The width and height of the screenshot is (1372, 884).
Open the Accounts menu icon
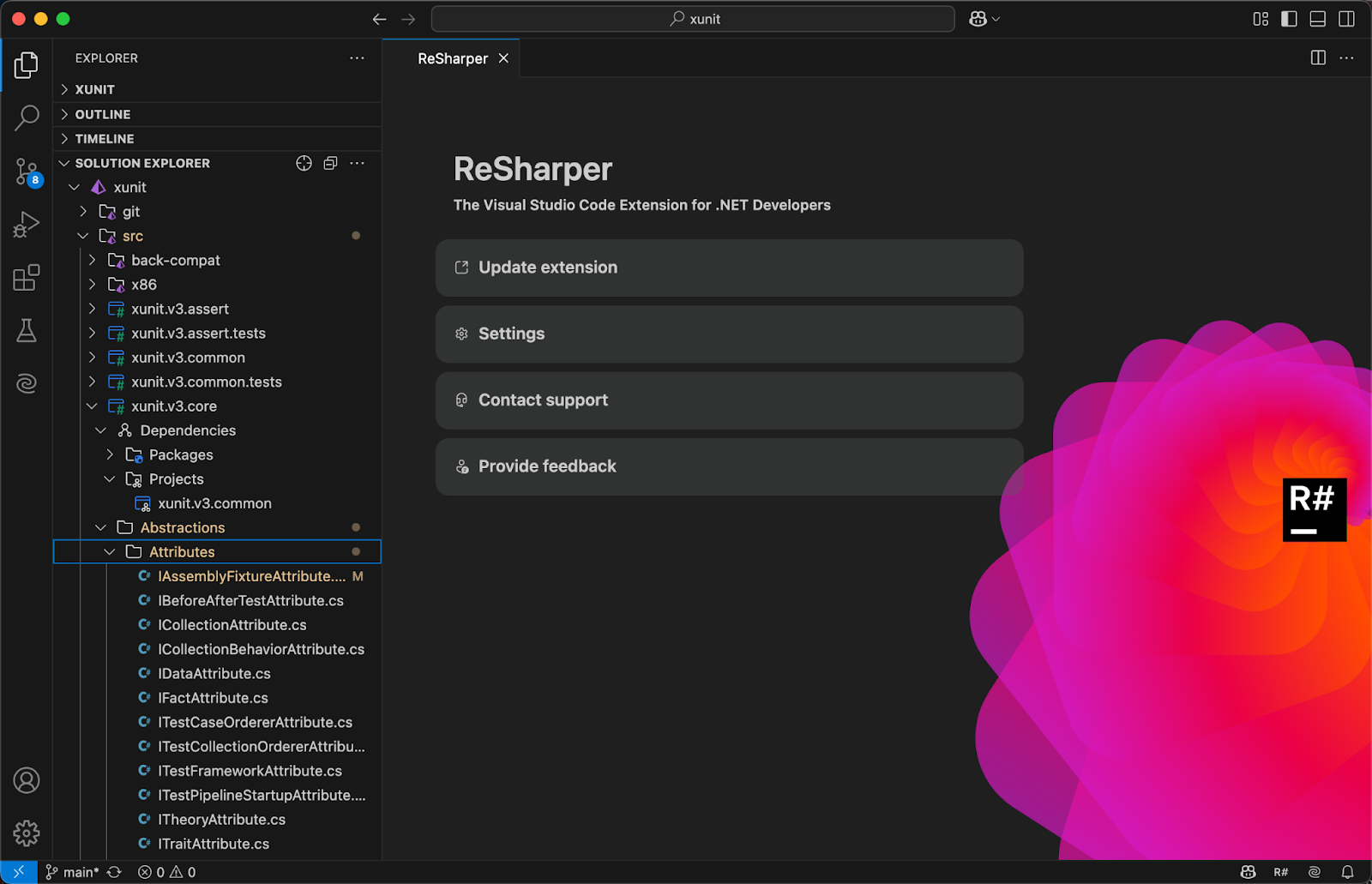tap(26, 781)
